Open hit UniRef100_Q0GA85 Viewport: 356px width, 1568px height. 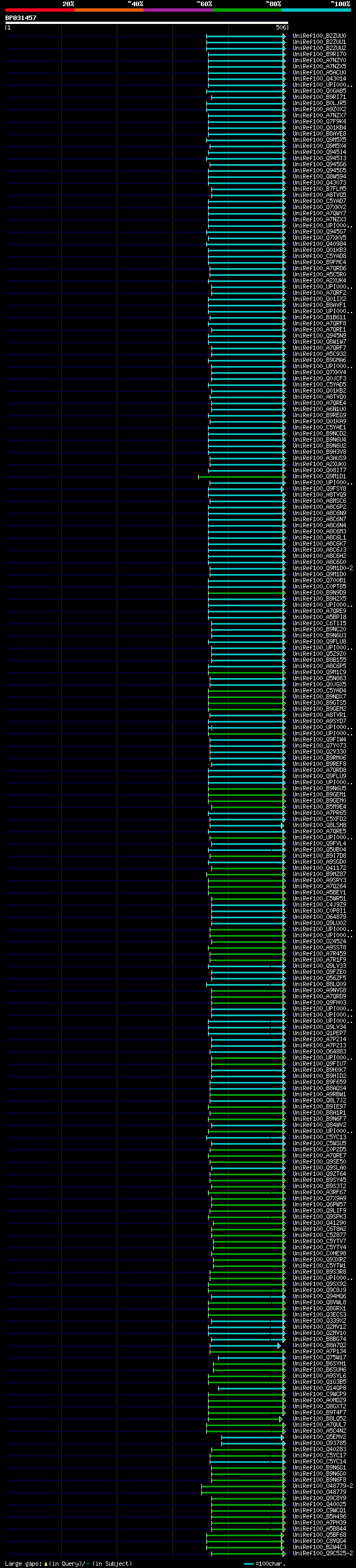[x=319, y=91]
